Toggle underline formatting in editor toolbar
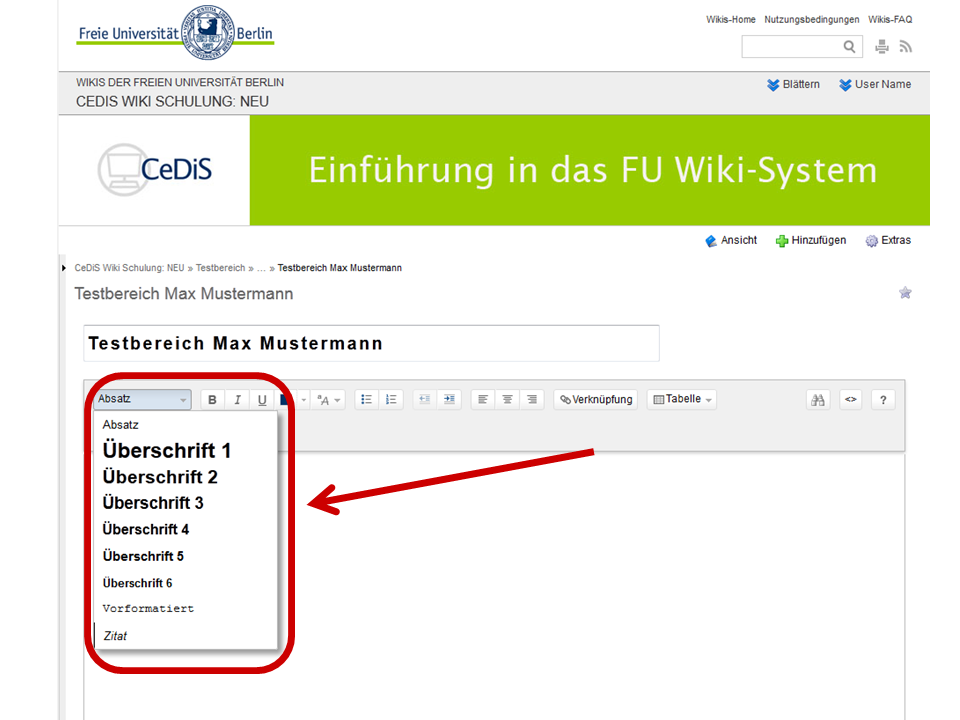 [262, 399]
